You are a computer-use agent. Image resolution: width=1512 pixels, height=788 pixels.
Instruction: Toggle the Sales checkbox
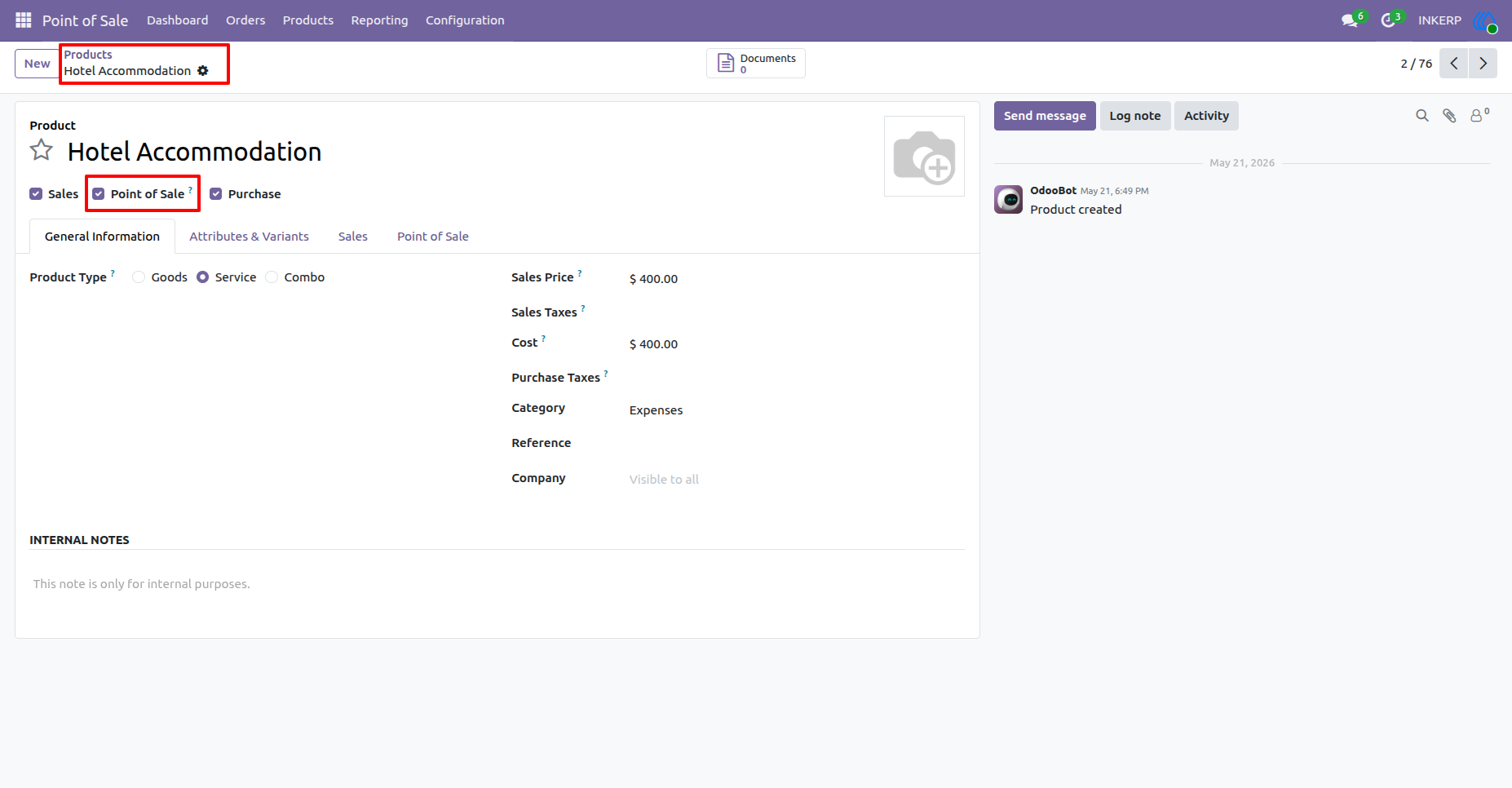[x=36, y=194]
